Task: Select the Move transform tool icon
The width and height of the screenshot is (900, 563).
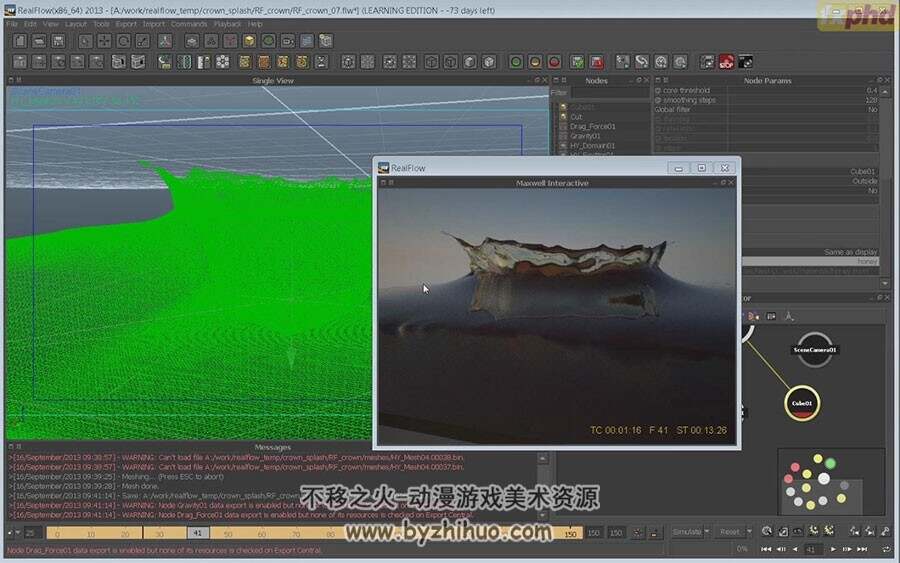Action: click(104, 41)
